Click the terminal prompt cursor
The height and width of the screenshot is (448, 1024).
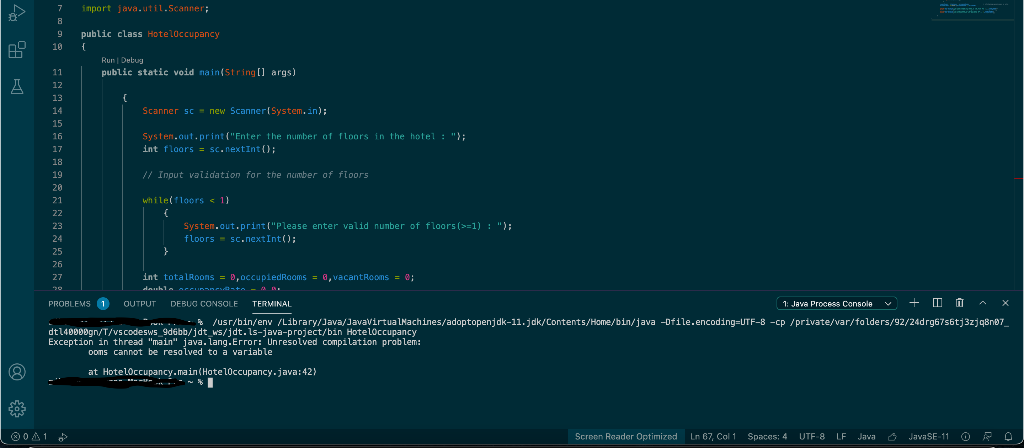pyautogui.click(x=210, y=383)
